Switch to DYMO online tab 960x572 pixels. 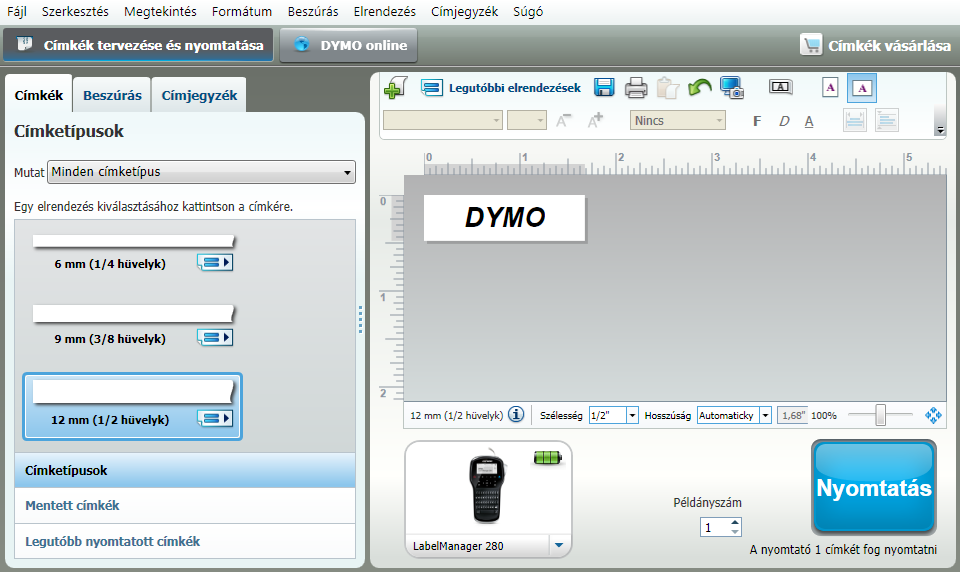(x=348, y=45)
